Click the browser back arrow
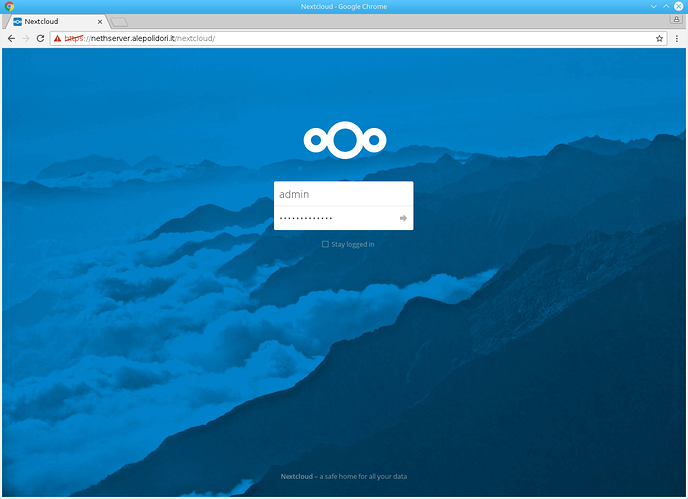 [11, 39]
